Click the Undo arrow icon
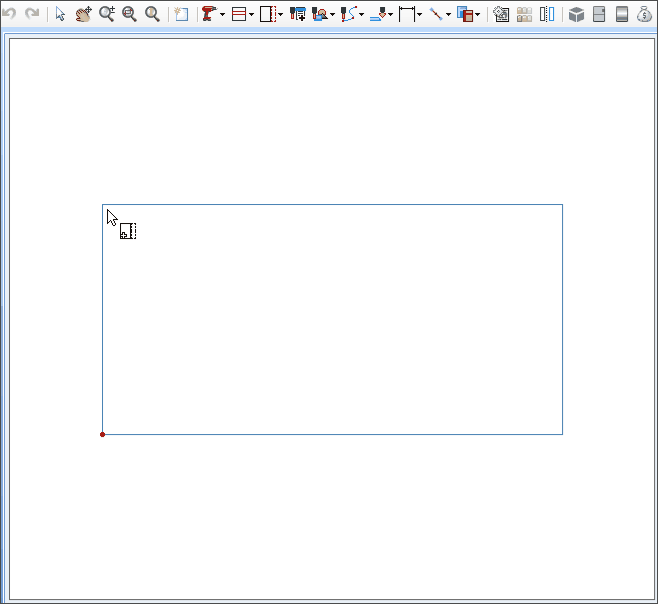Screen dimensions: 658x604 (9, 14)
